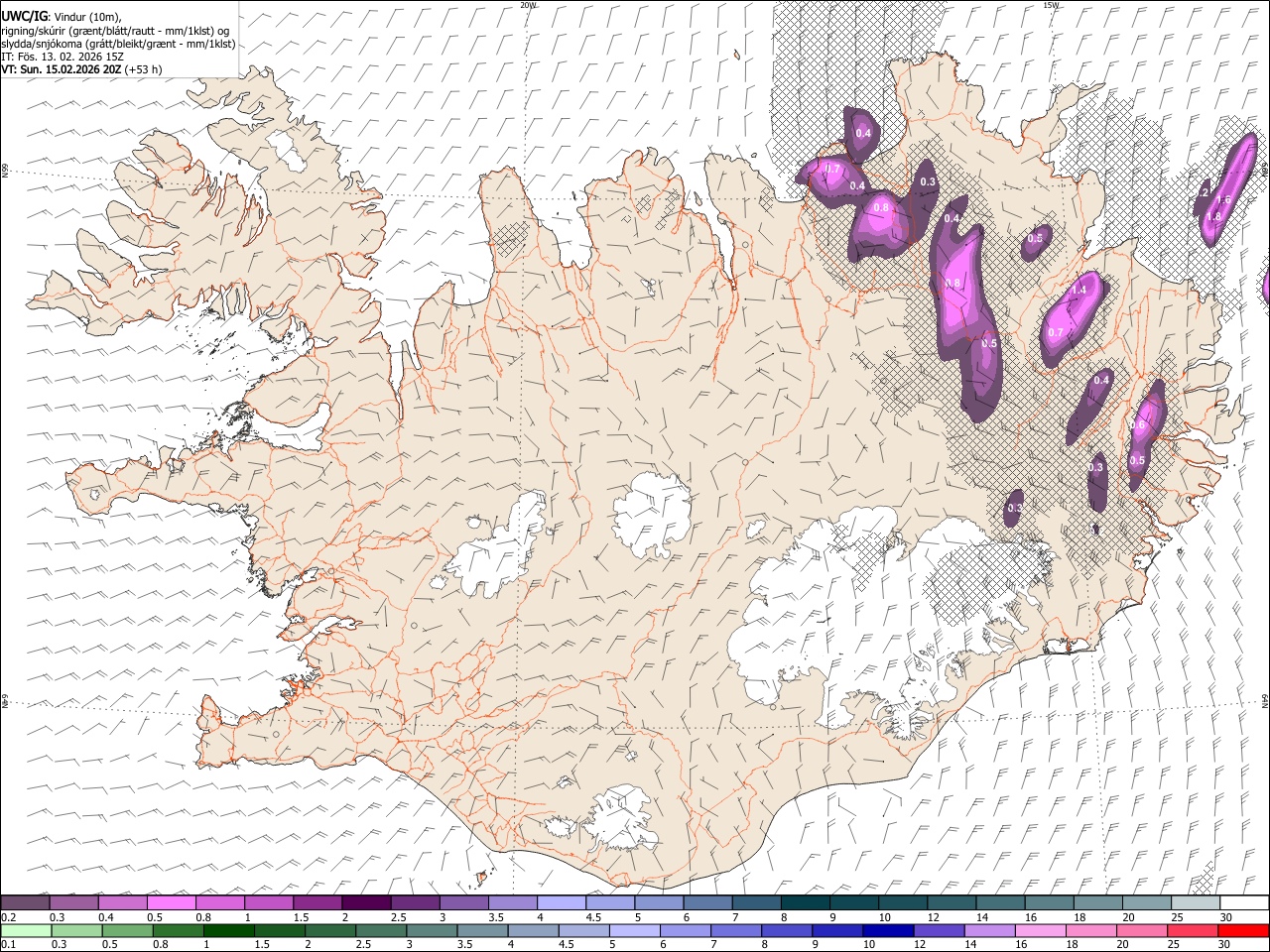
Task: Pick top scale swatch between 4 and 4.5
Action: (x=561, y=903)
